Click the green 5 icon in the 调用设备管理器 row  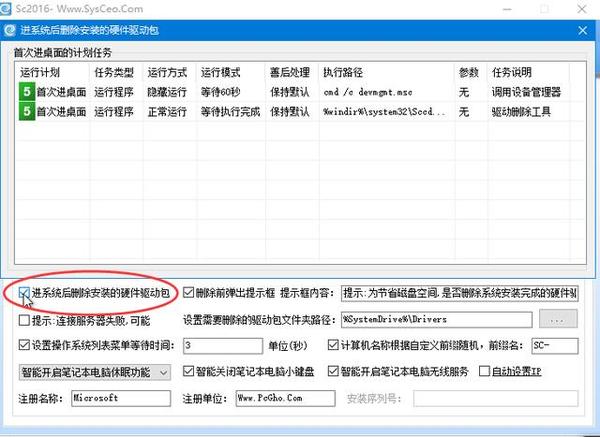(x=27, y=92)
